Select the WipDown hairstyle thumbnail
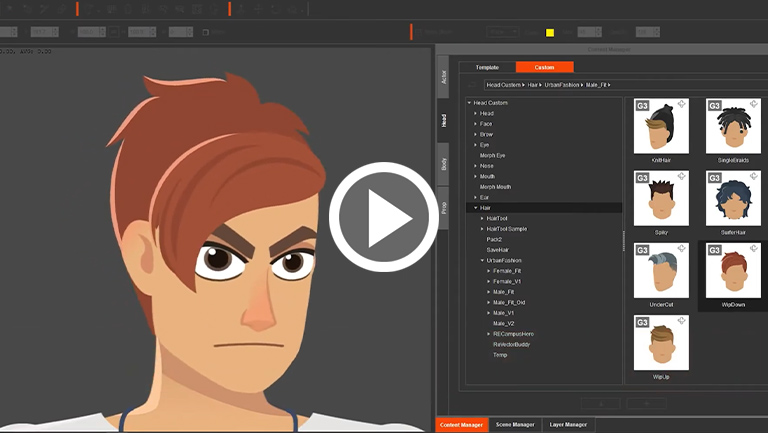The height and width of the screenshot is (433, 768). coord(733,270)
